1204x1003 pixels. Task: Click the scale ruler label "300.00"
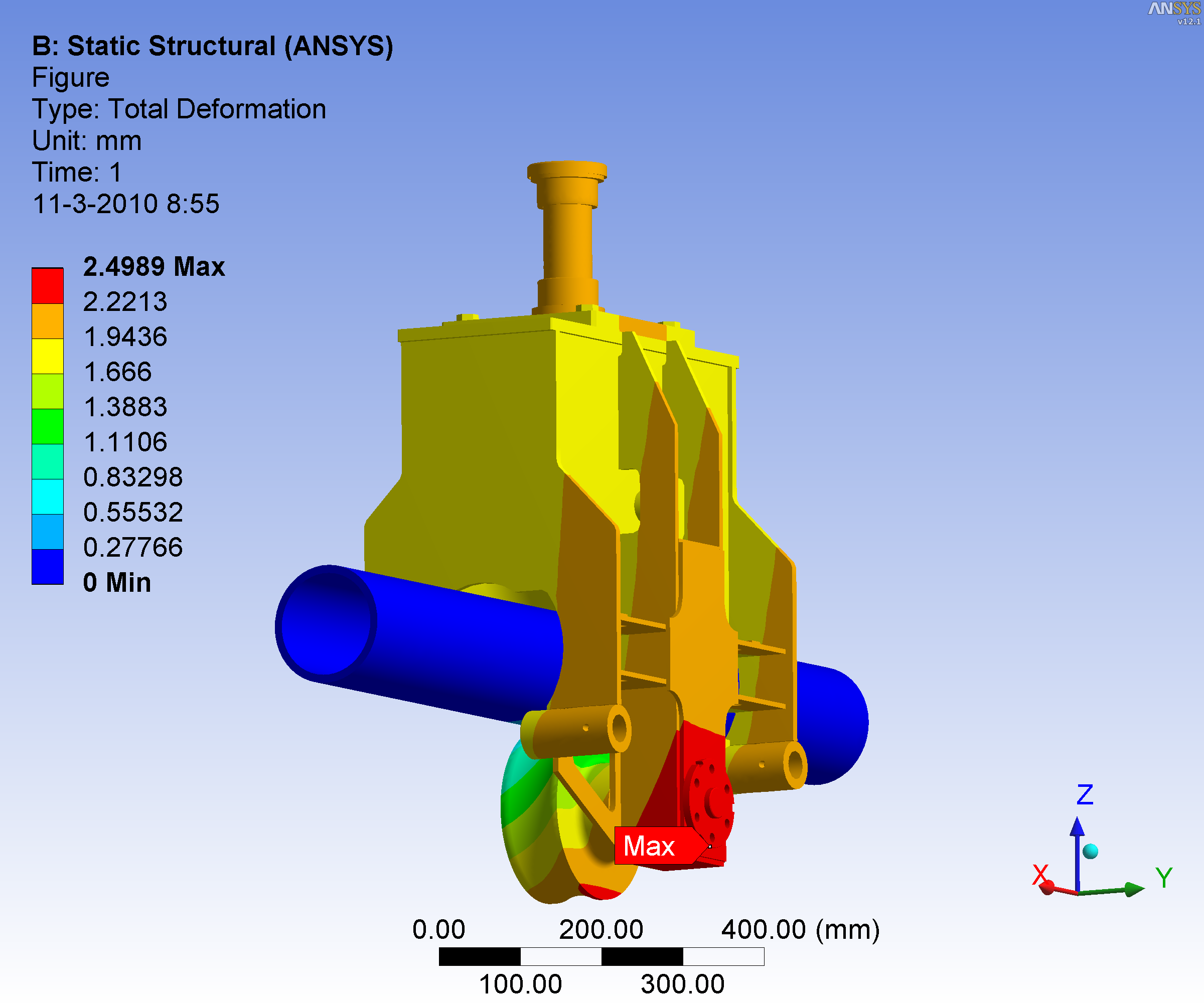(682, 984)
